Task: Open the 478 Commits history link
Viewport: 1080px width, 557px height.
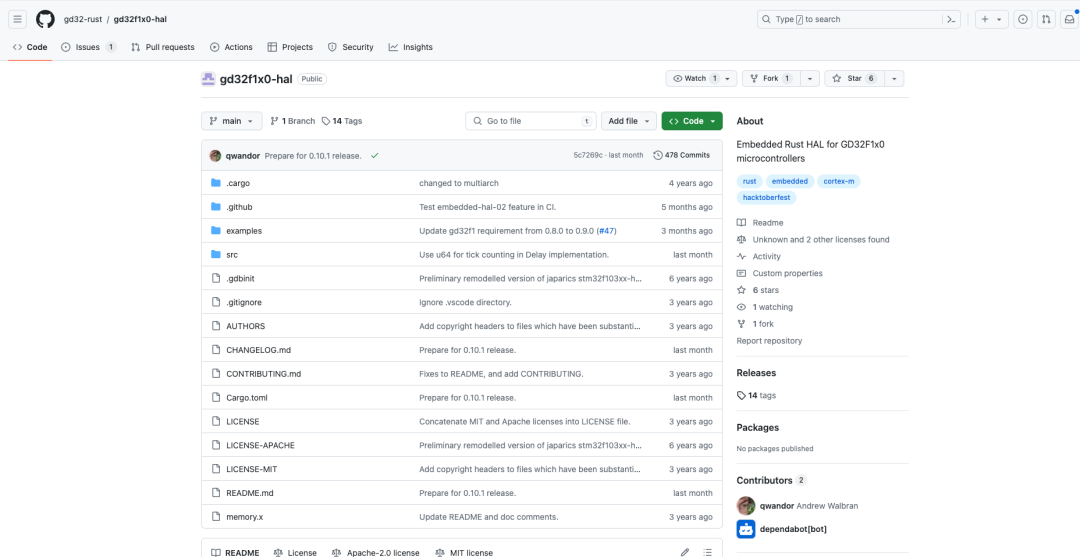Action: click(681, 156)
